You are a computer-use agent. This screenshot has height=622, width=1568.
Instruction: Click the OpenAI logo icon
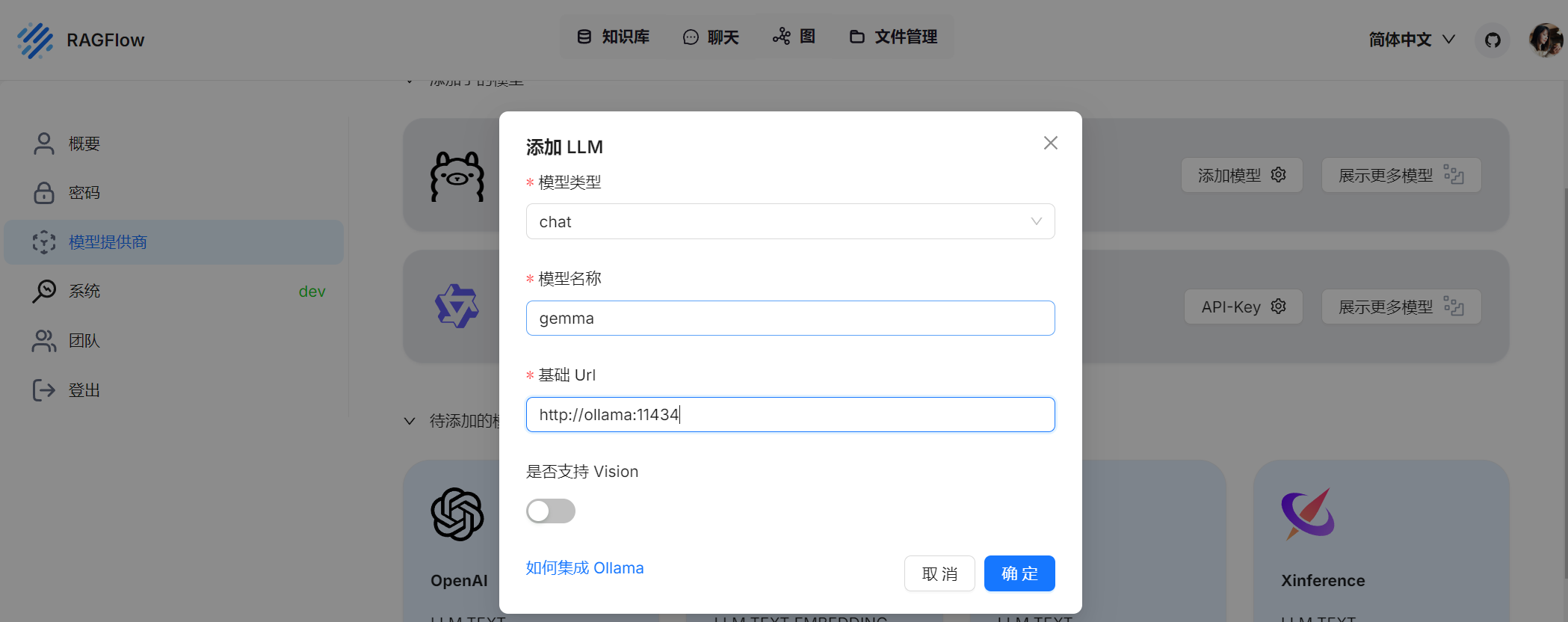click(457, 514)
